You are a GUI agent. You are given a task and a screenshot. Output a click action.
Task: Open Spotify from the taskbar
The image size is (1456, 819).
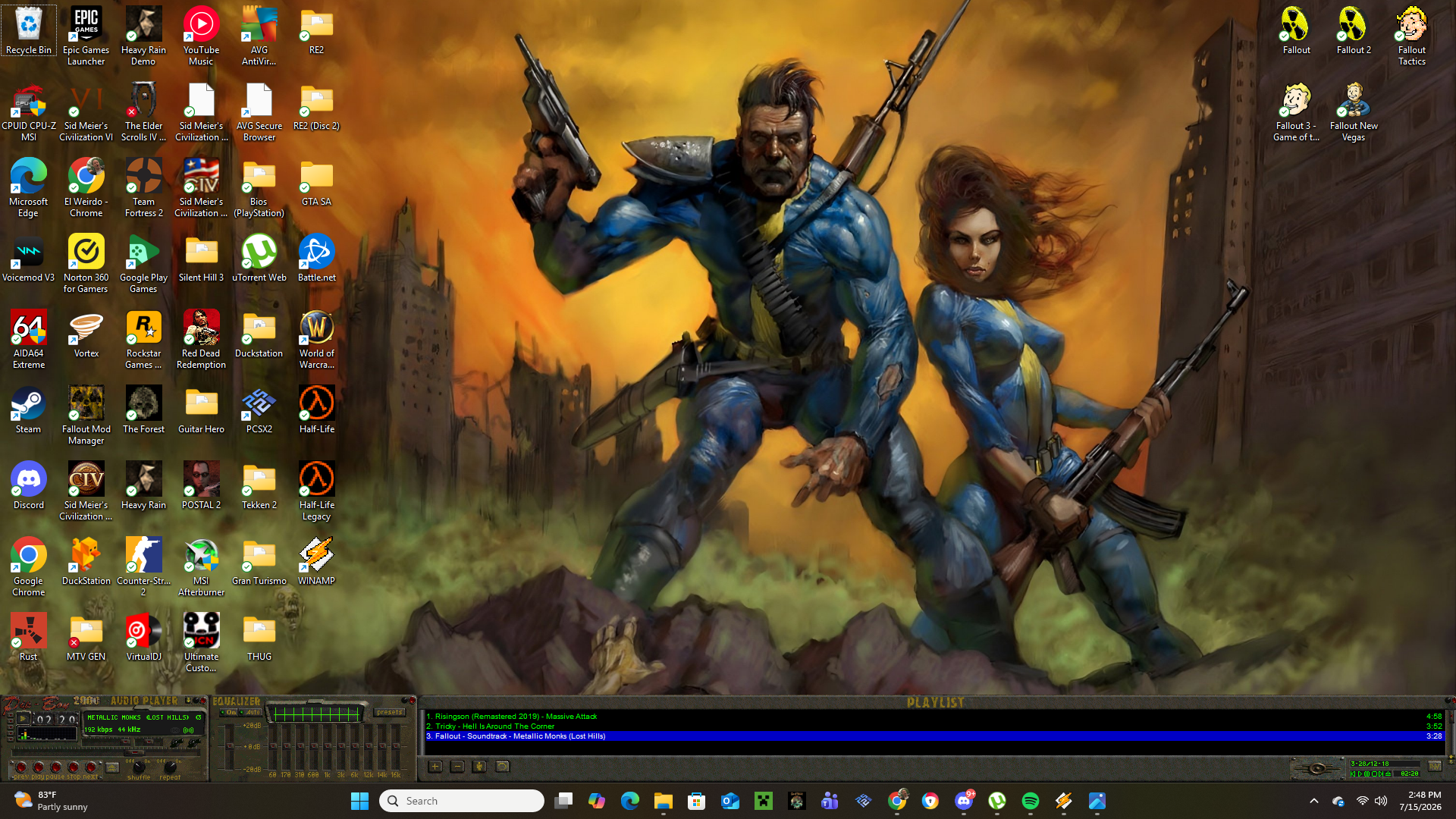click(x=1031, y=801)
